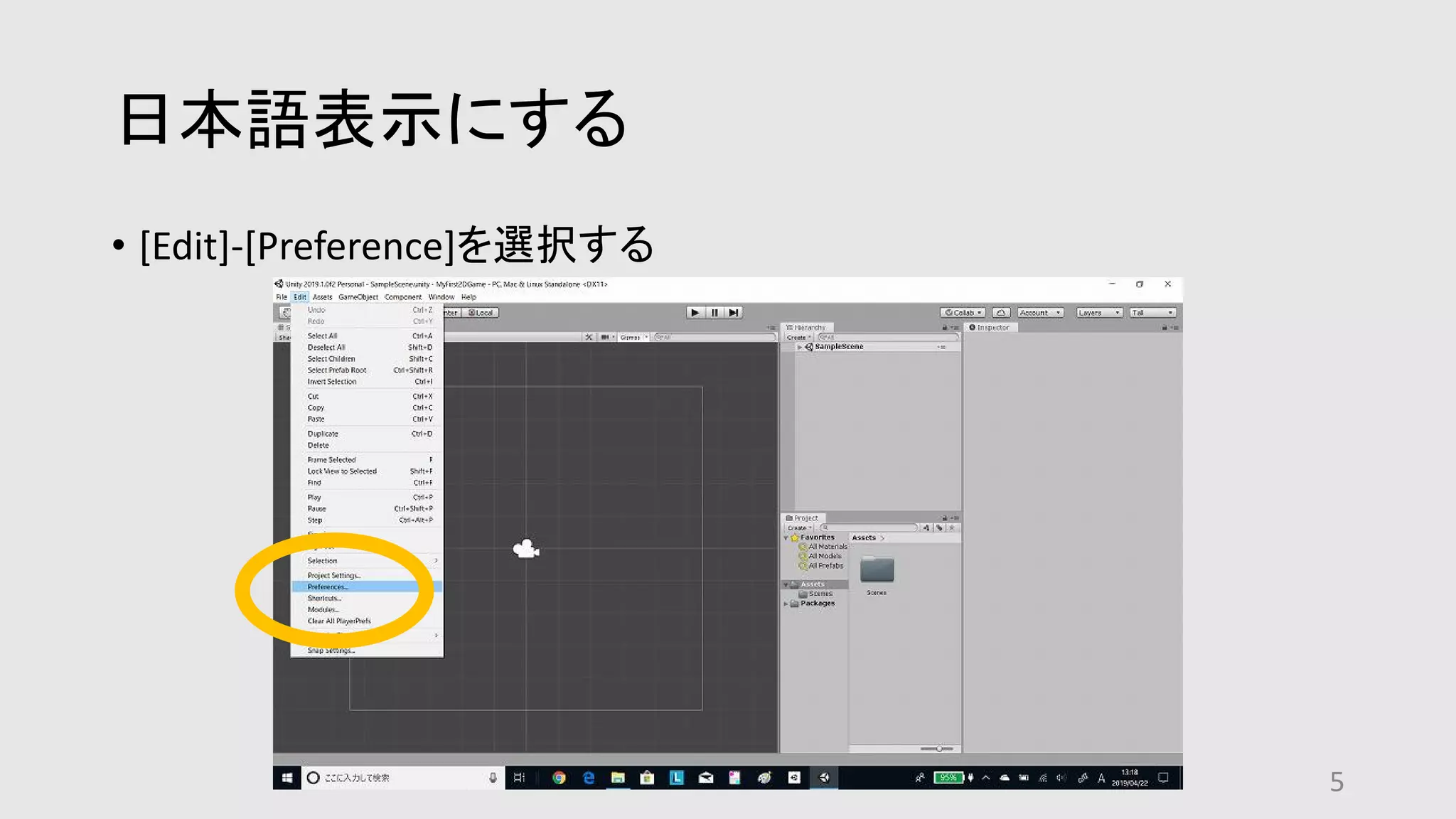Open the Help menu
This screenshot has width=1456, height=819.
point(469,297)
